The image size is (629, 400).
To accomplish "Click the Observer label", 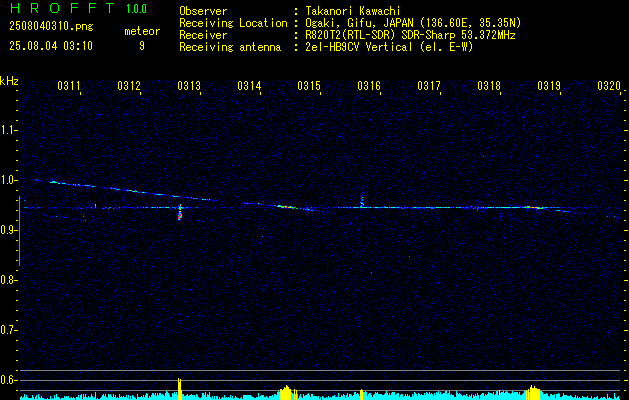I will 203,11.
